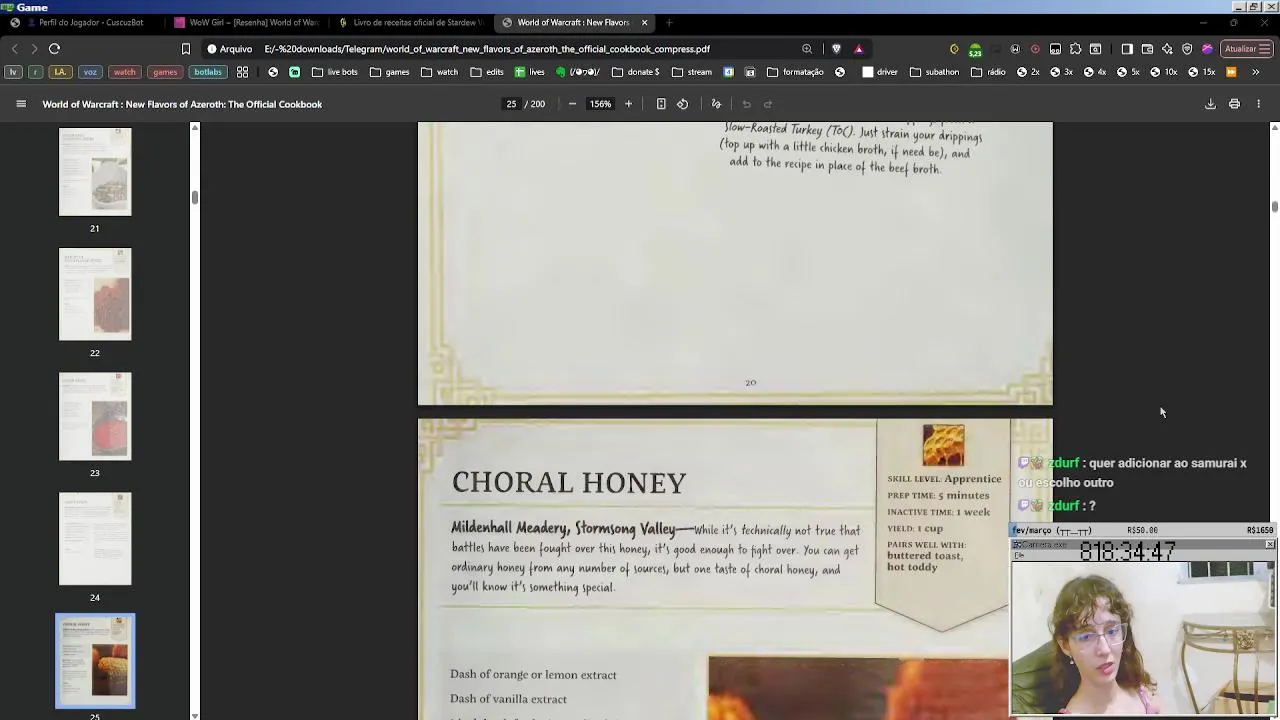1280x720 pixels.
Task: Zoom out the PDF with minus button
Action: (x=572, y=104)
